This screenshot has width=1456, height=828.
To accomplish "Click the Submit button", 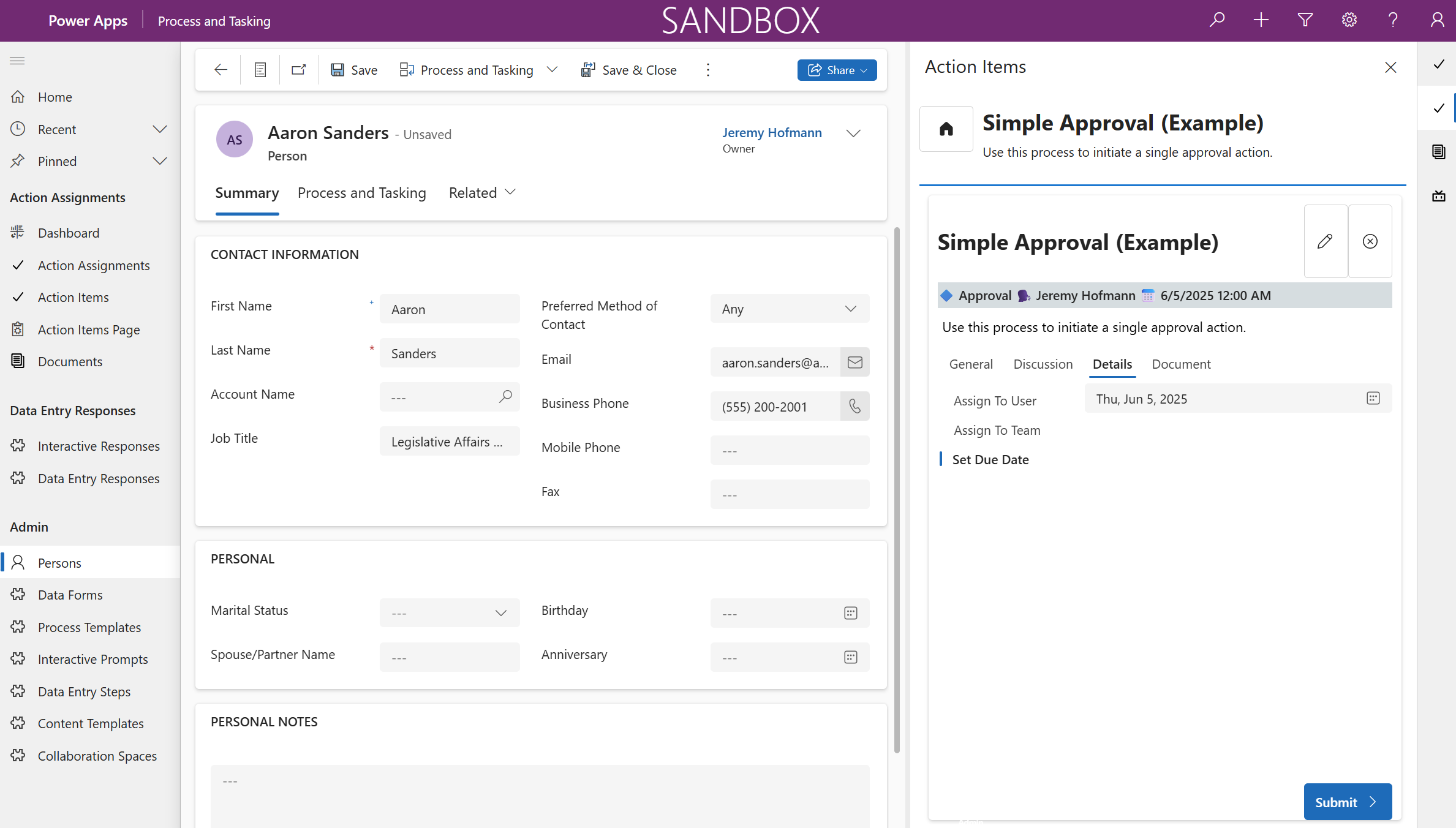I will pyautogui.click(x=1347, y=802).
